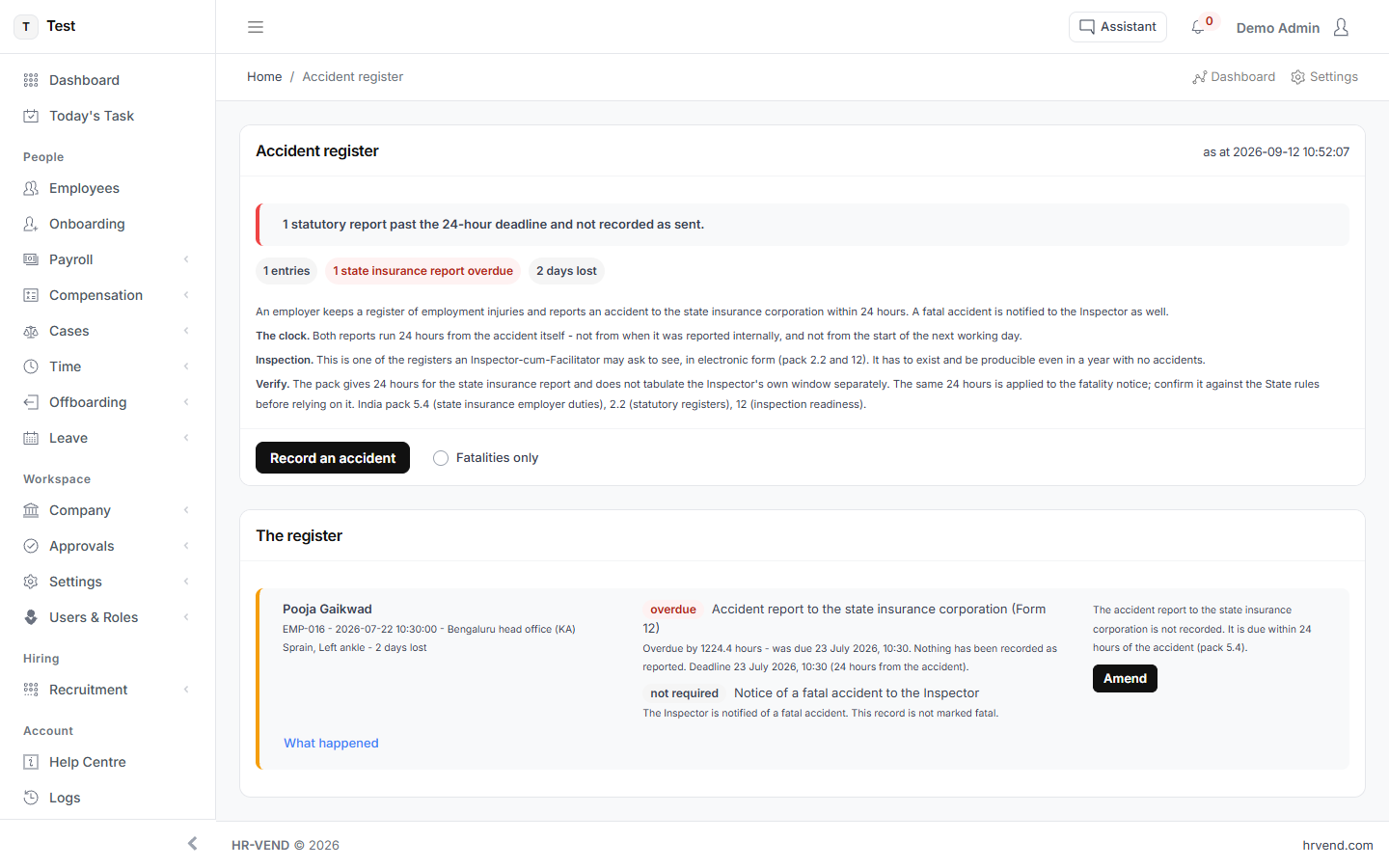Click the red overdue status tag

pos(673,610)
